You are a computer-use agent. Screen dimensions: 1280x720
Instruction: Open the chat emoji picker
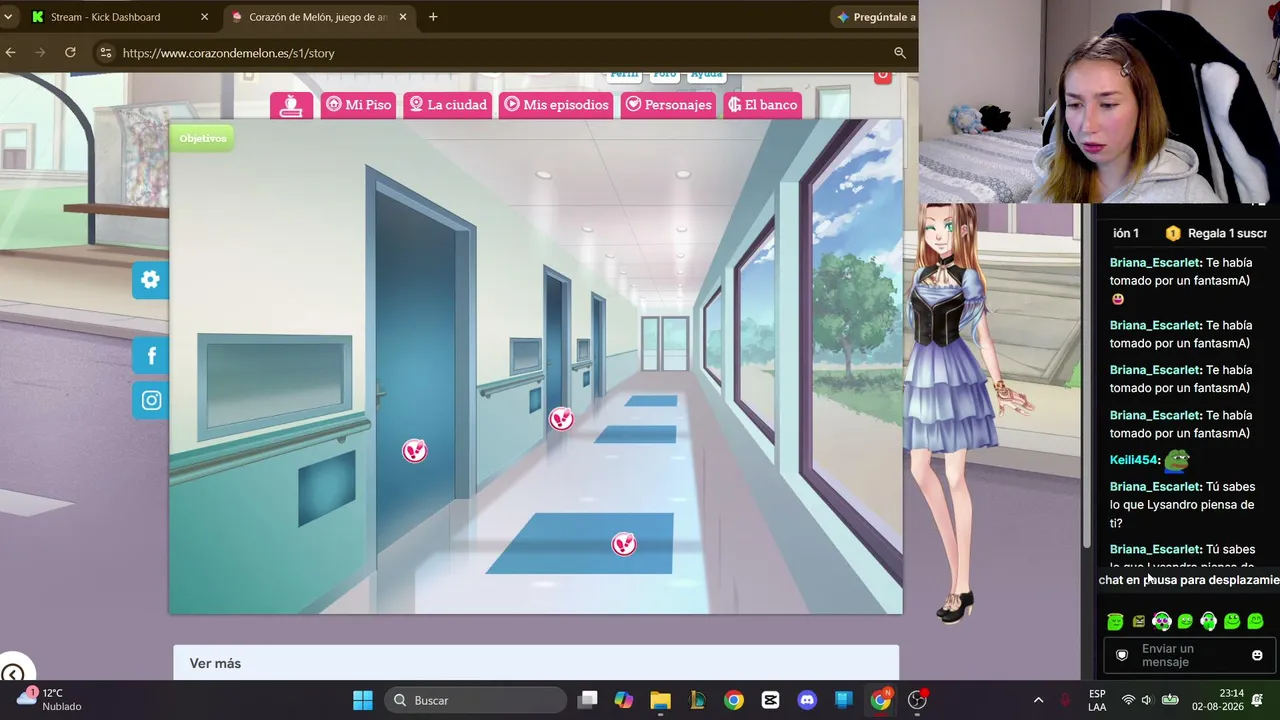pyautogui.click(x=1257, y=656)
